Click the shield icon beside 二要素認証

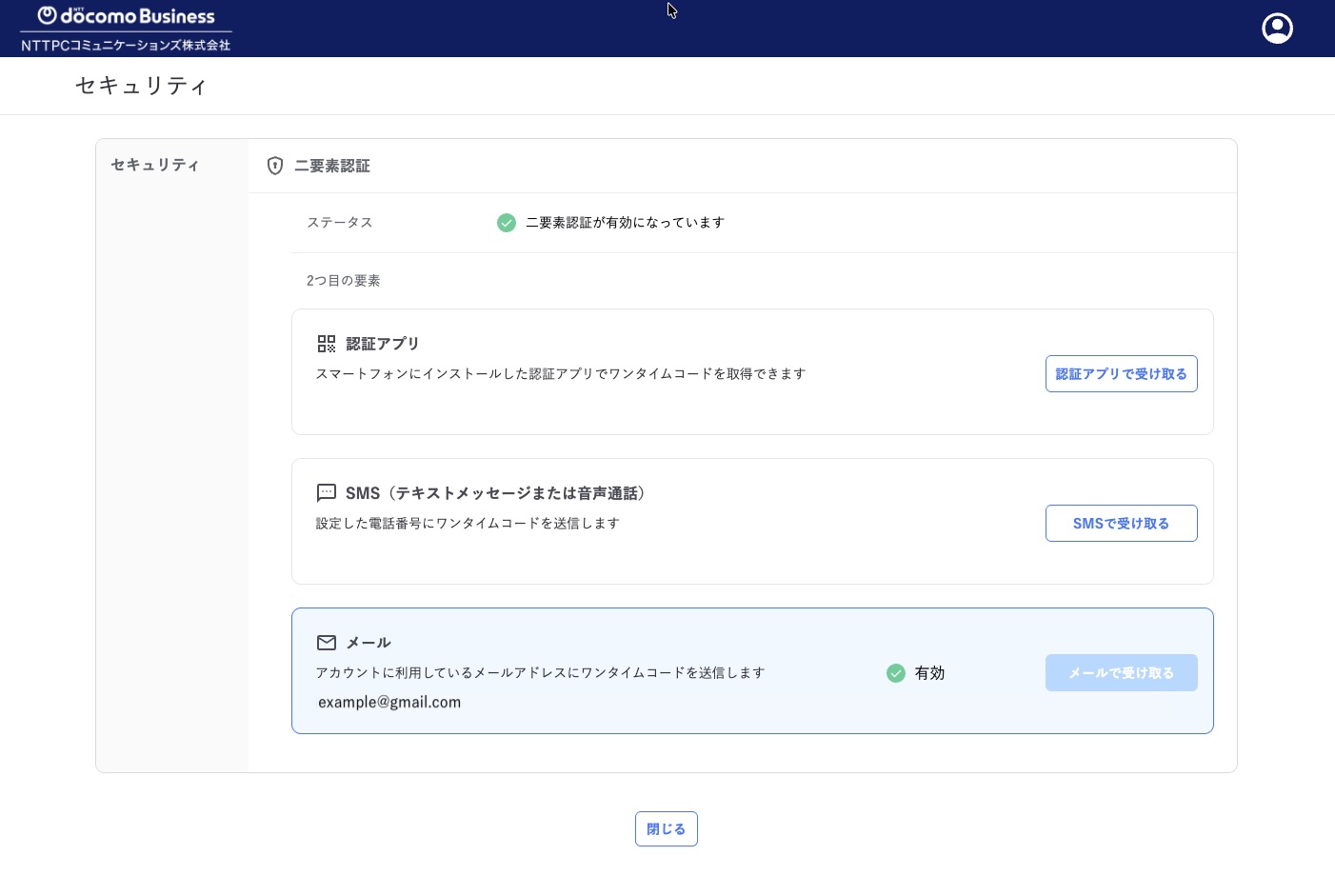pyautogui.click(x=275, y=166)
